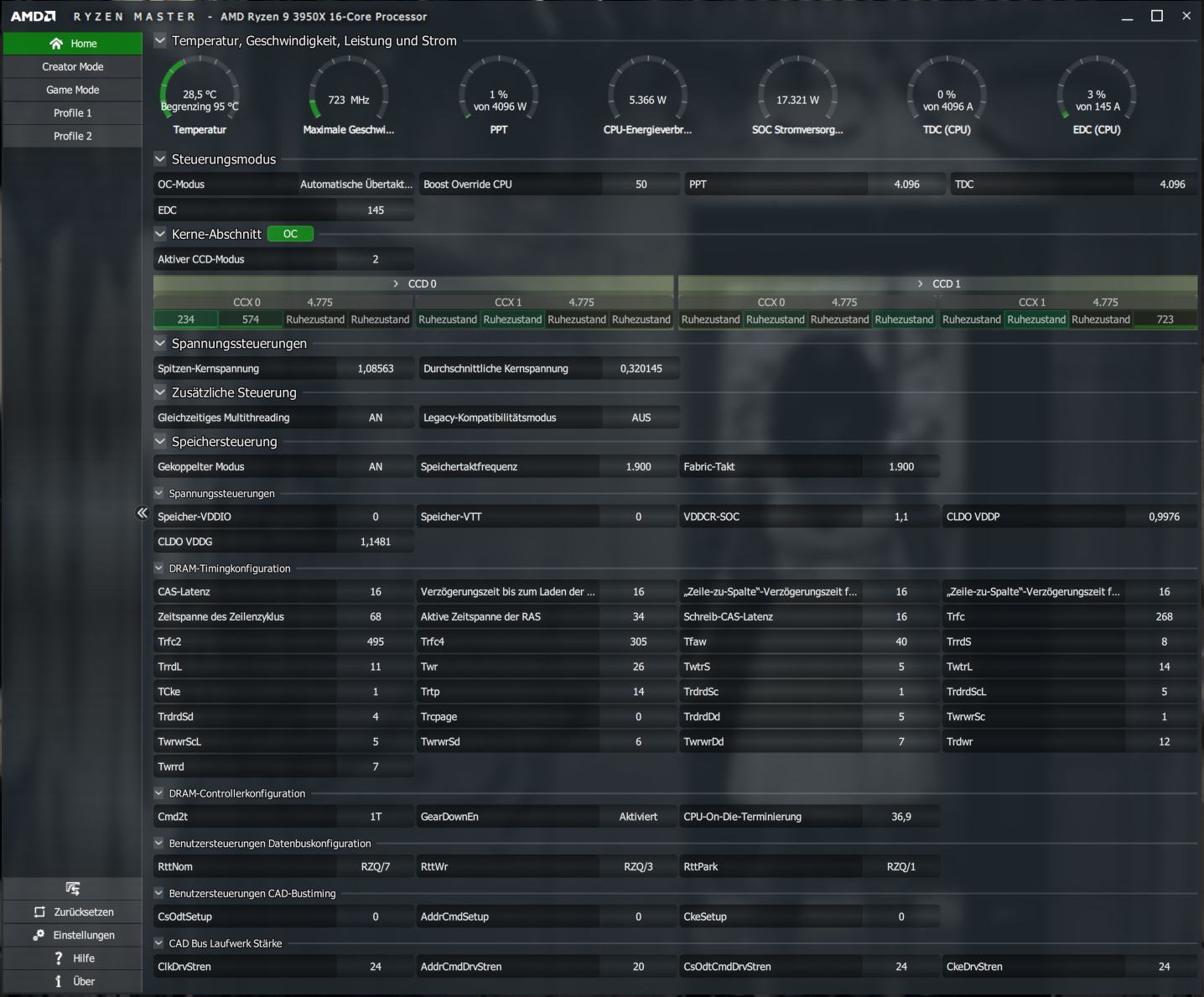This screenshot has width=1204, height=997.
Task: Click the Temperatur gauge
Action: (x=200, y=96)
